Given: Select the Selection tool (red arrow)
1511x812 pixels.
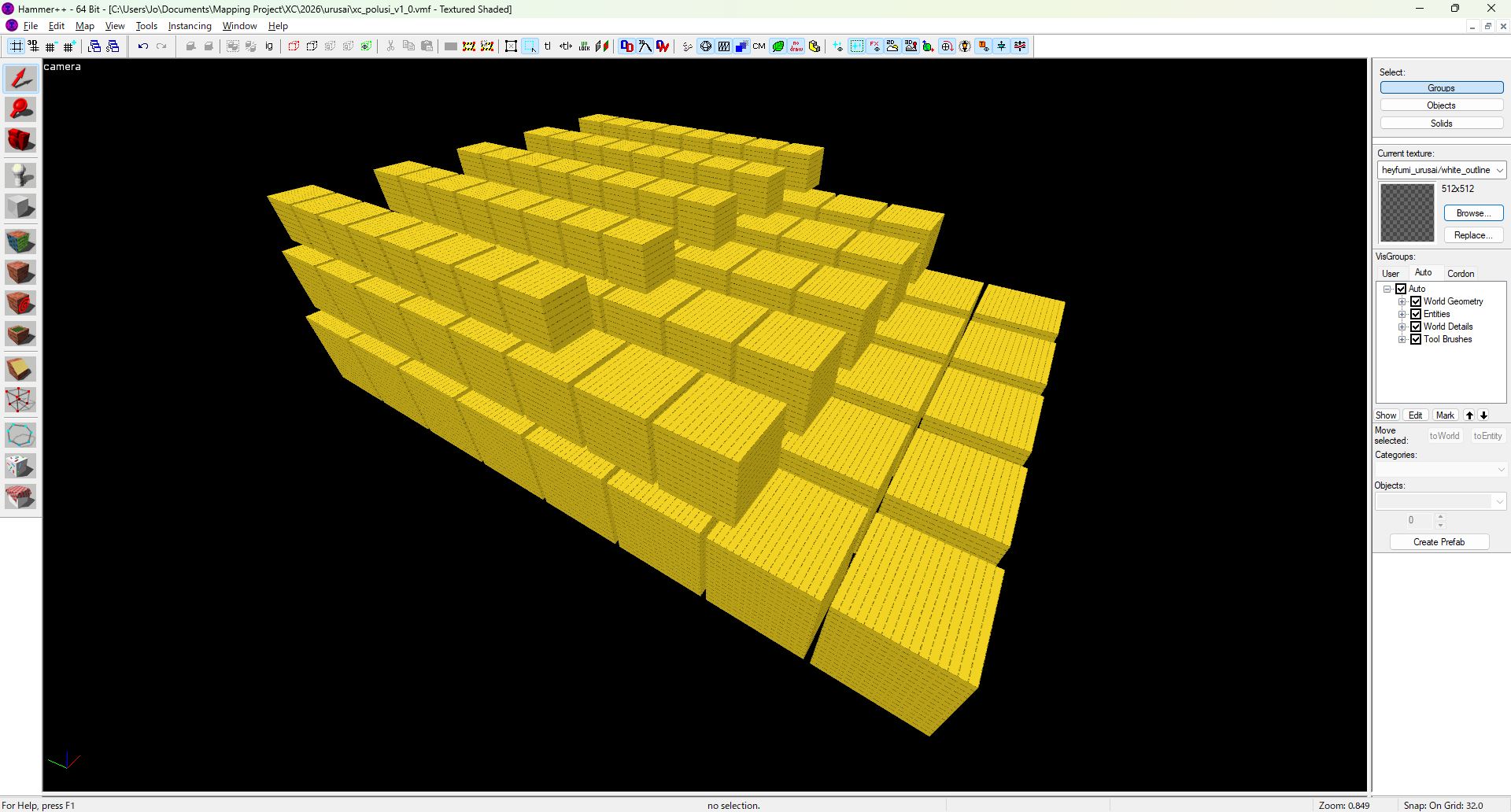Looking at the screenshot, I should point(20,79).
